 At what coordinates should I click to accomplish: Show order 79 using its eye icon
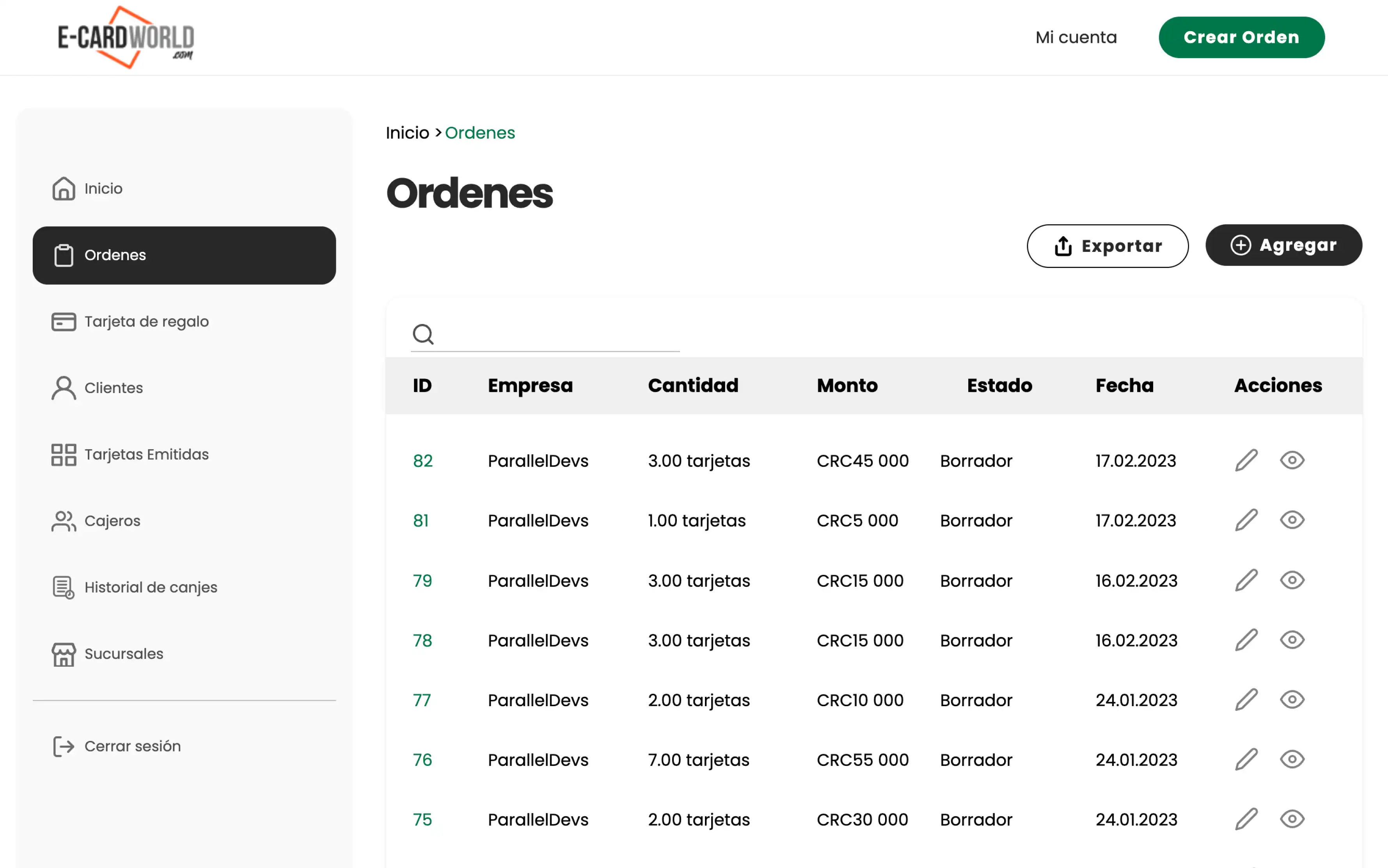(x=1292, y=580)
